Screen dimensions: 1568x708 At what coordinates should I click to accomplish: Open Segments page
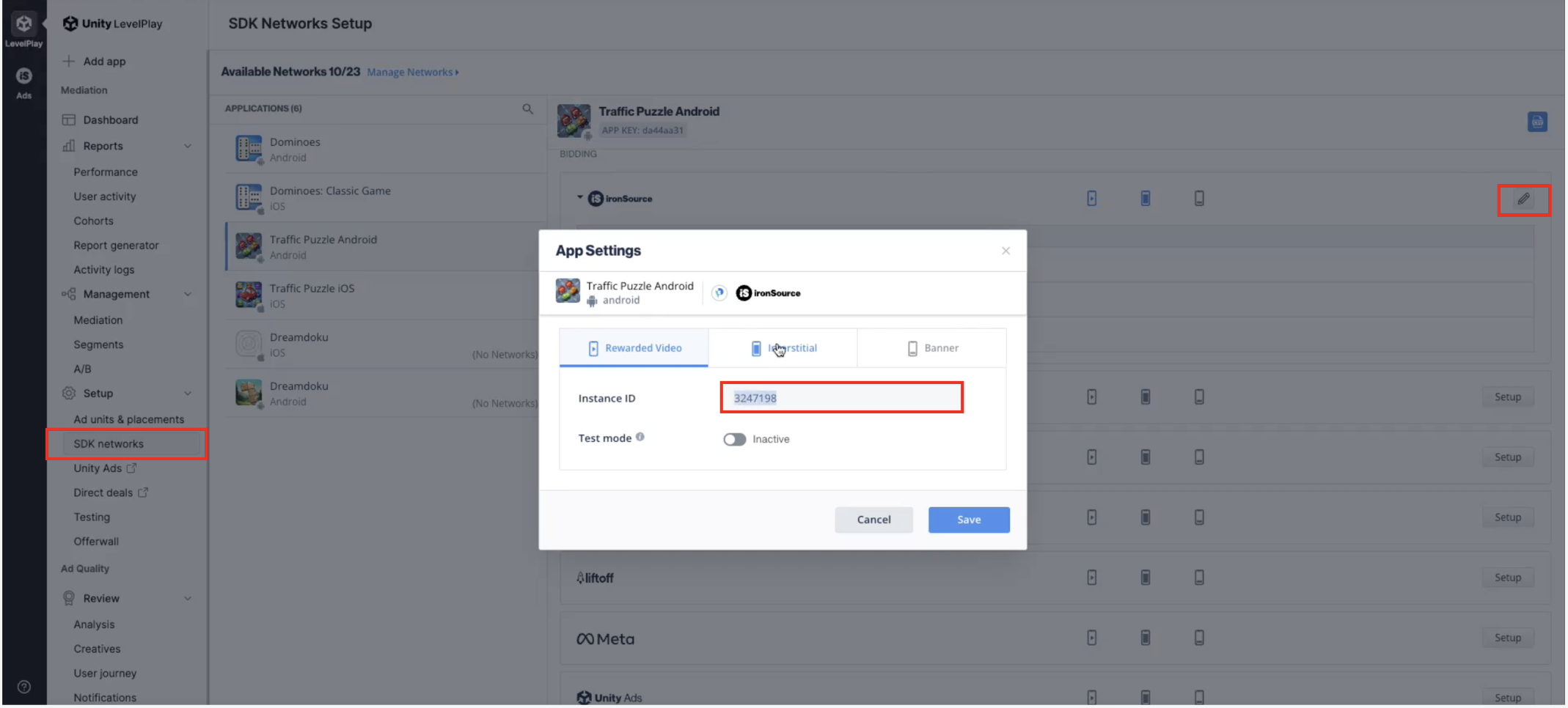point(98,344)
